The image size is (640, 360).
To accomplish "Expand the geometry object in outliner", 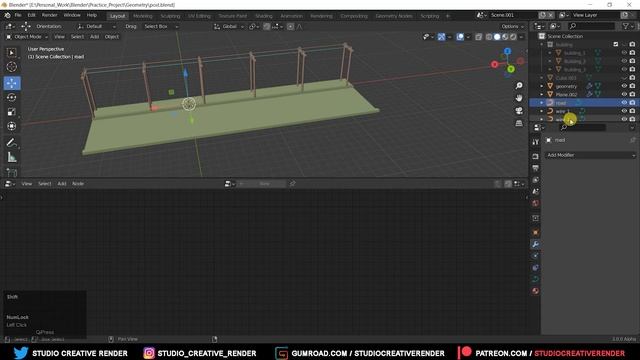I will (542, 86).
